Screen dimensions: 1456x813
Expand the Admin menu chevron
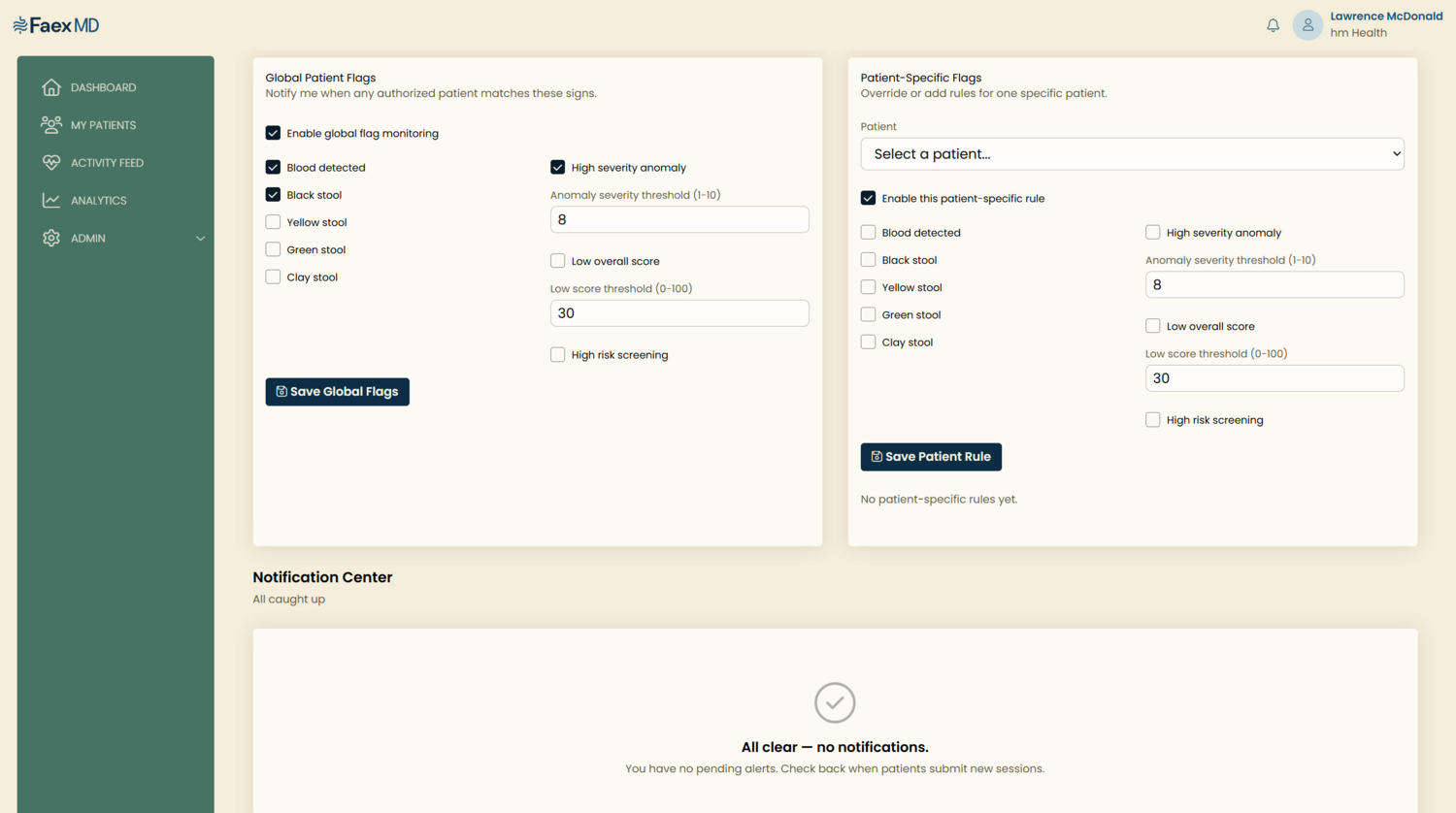[200, 239]
